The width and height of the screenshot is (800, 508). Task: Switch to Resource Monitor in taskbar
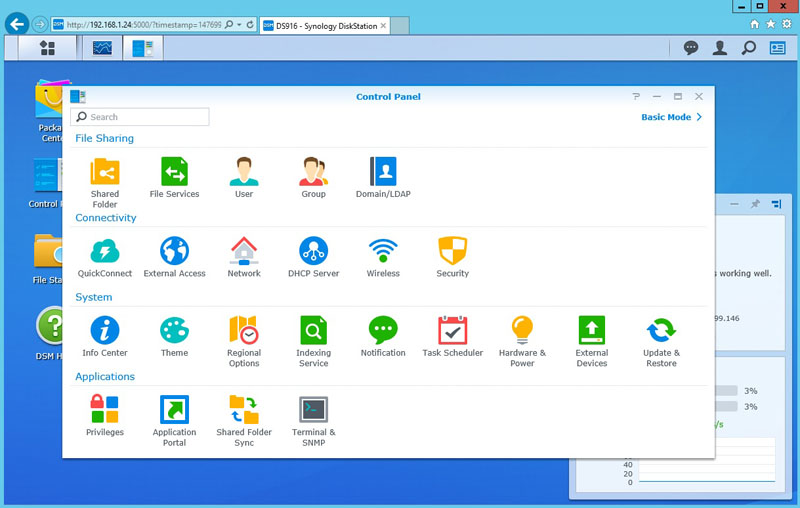tap(102, 48)
